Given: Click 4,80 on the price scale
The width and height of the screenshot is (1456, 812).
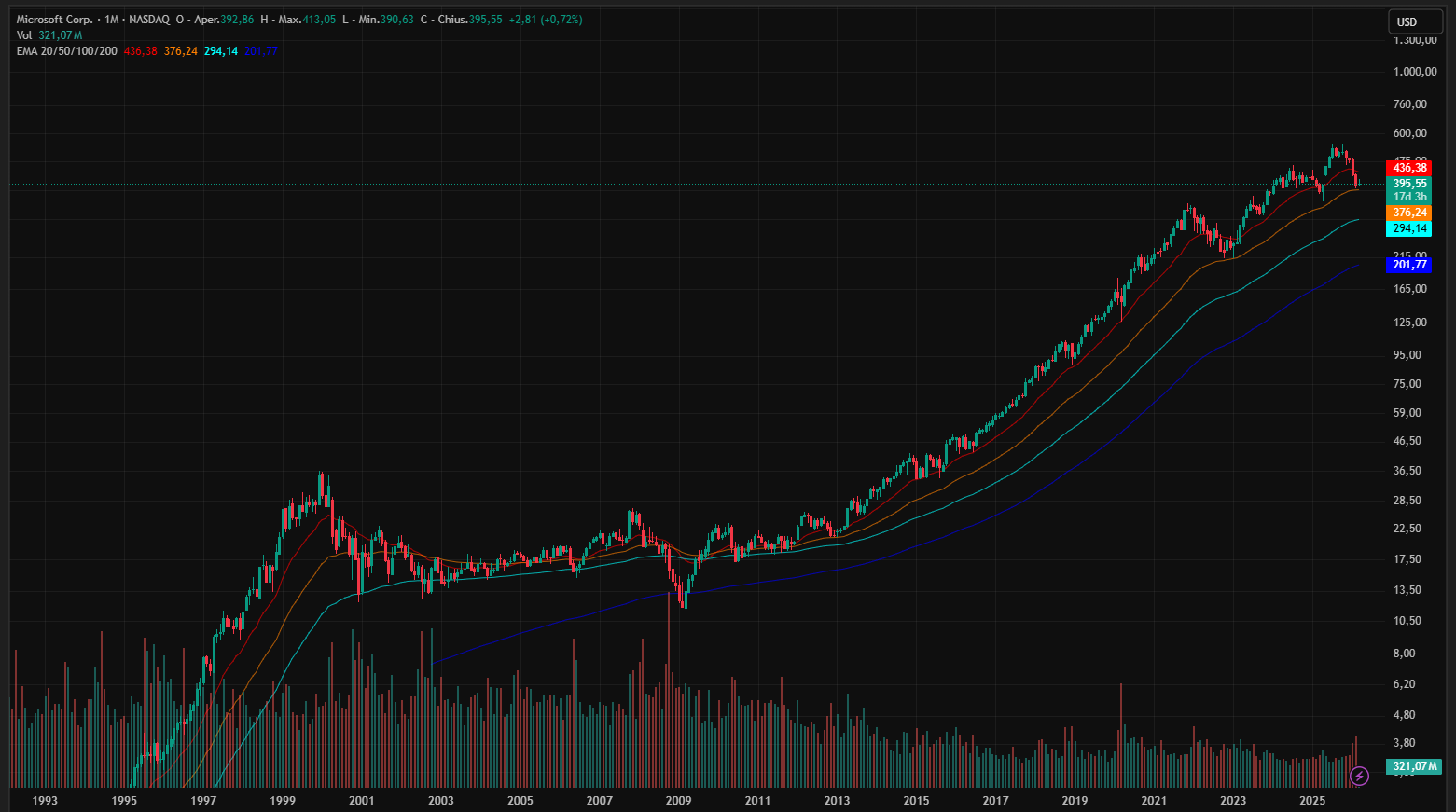Looking at the screenshot, I should pos(1405,715).
